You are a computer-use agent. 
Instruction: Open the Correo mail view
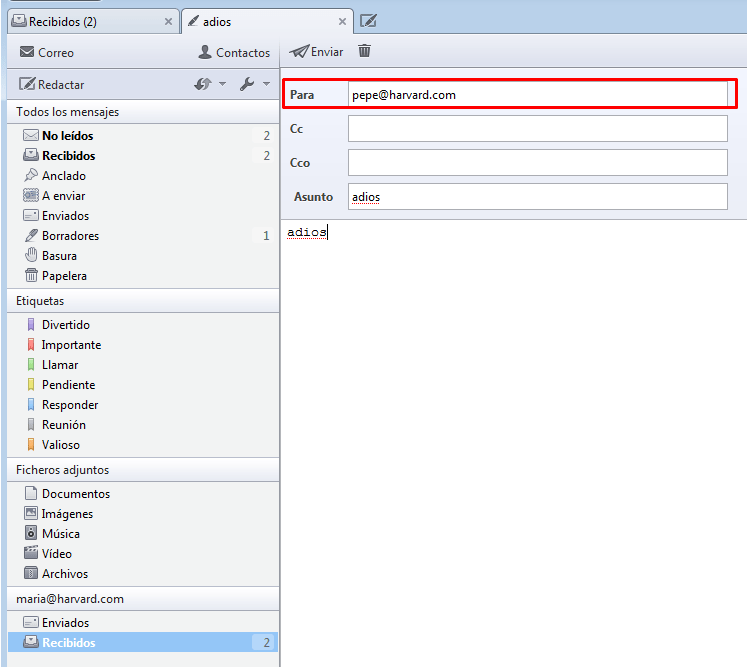pyautogui.click(x=46, y=52)
